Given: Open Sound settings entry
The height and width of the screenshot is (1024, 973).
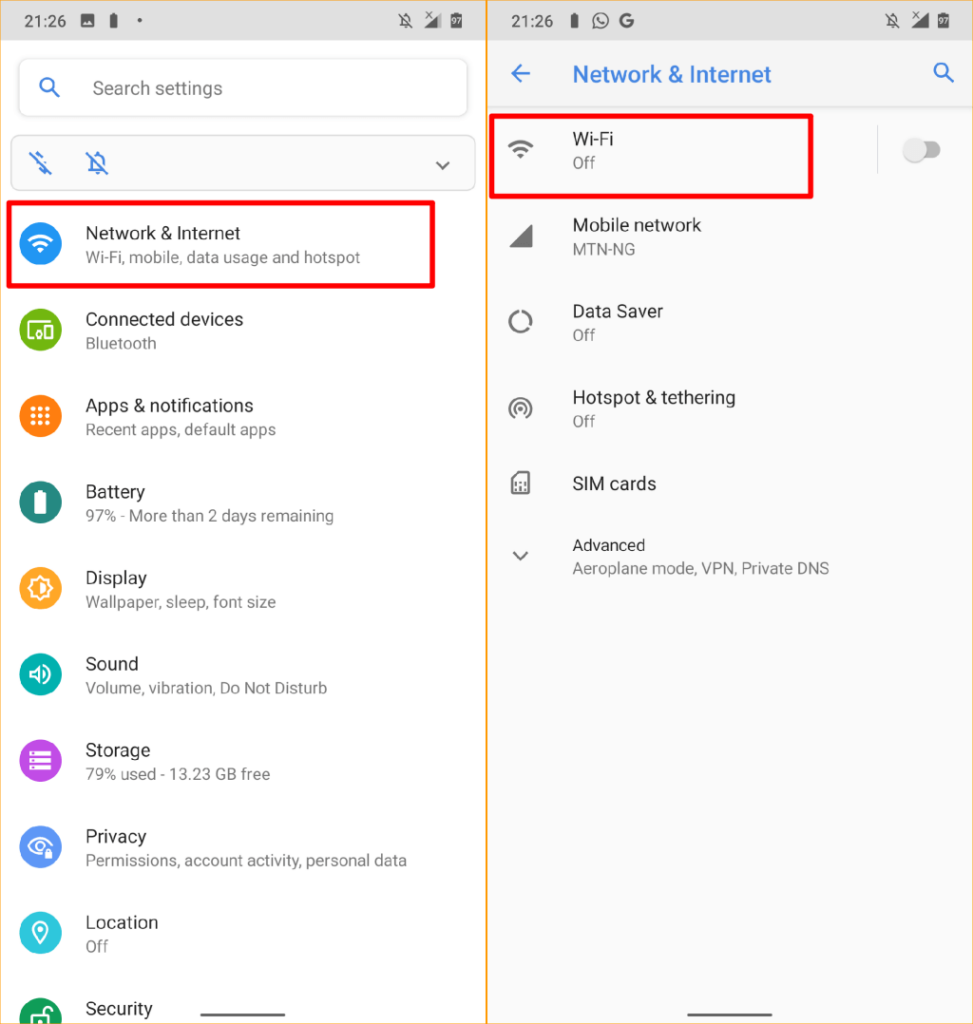Looking at the screenshot, I should [243, 675].
